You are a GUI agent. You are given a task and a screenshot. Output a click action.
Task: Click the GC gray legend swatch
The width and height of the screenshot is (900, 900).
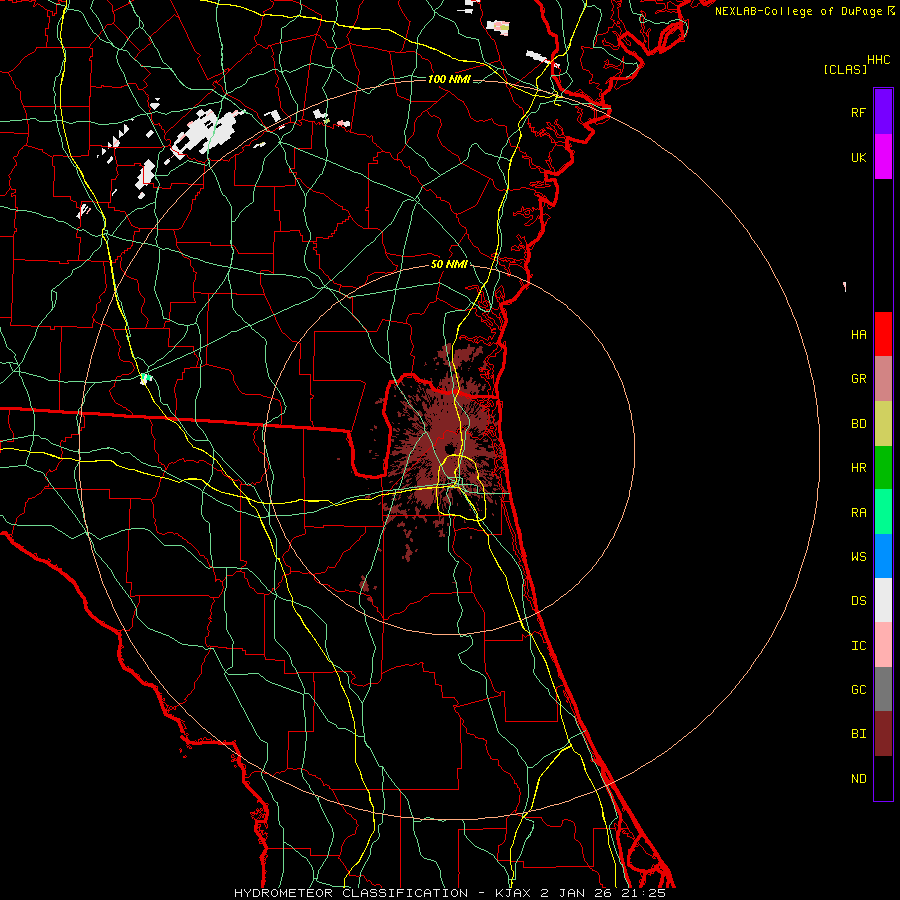pos(883,689)
